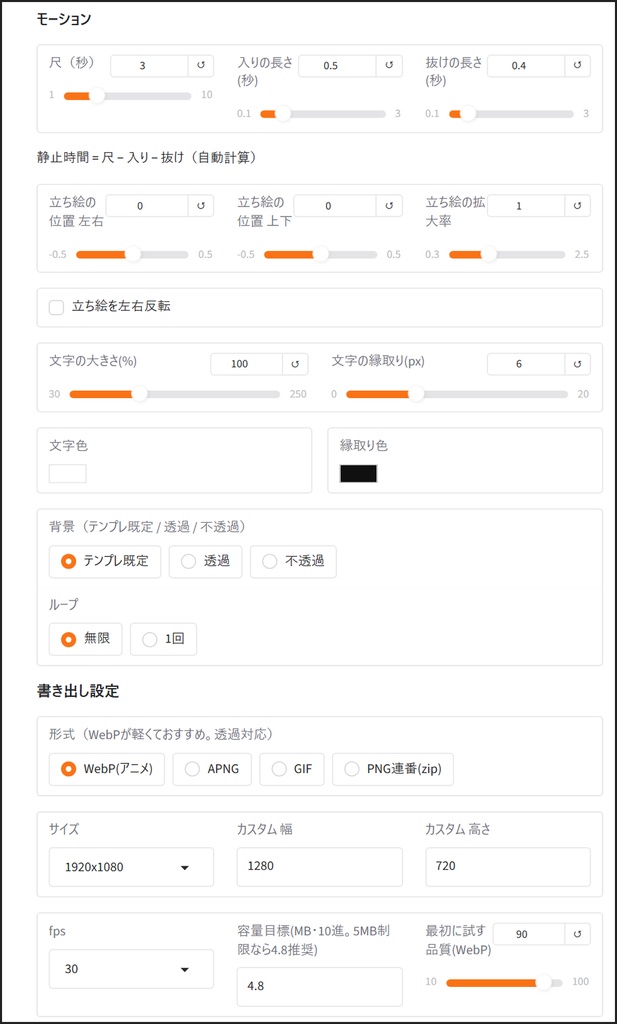Reset the 抜けの長さ(秒) value

[x=577, y=66]
